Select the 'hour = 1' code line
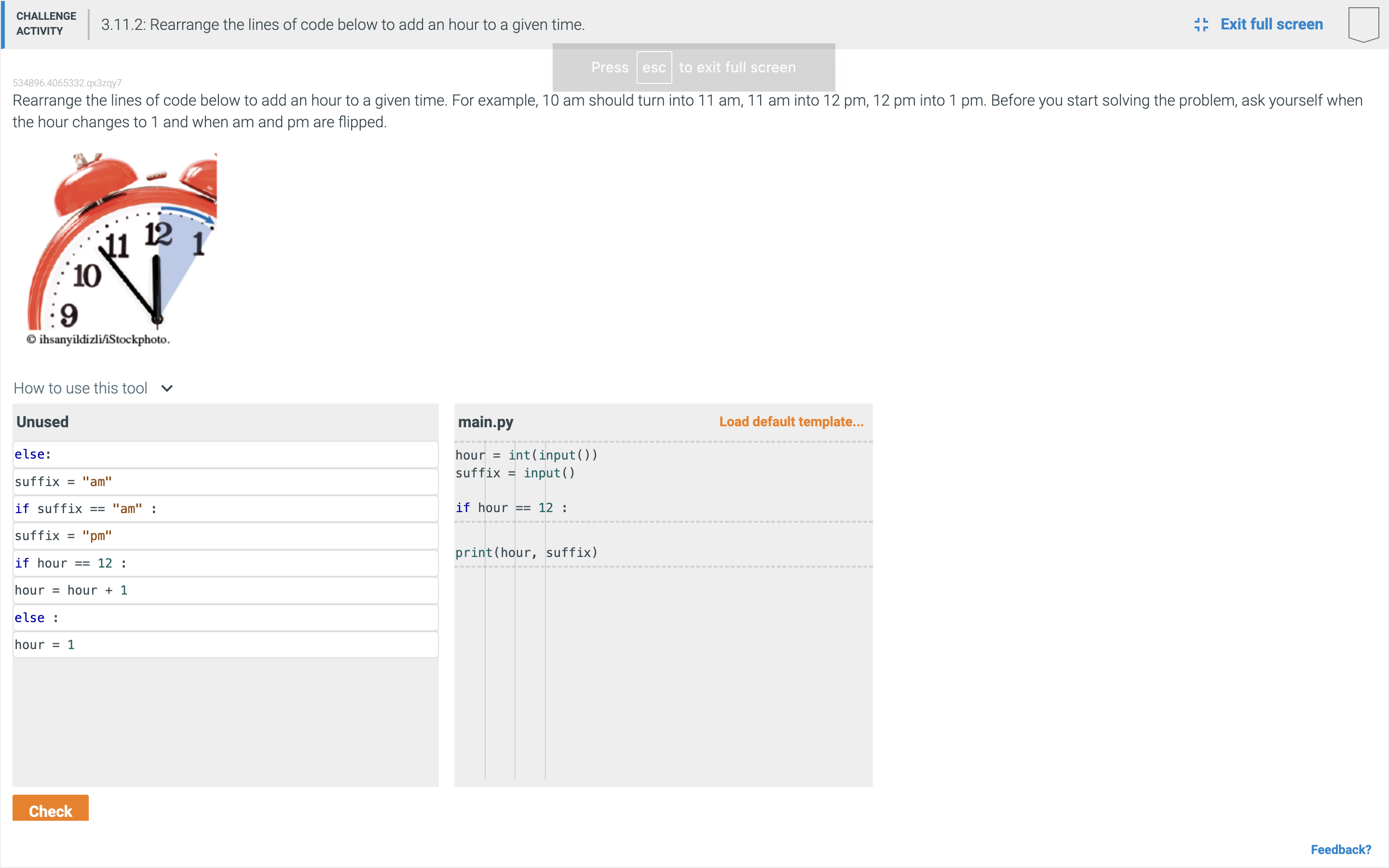Image resolution: width=1389 pixels, height=868 pixels. (226, 644)
